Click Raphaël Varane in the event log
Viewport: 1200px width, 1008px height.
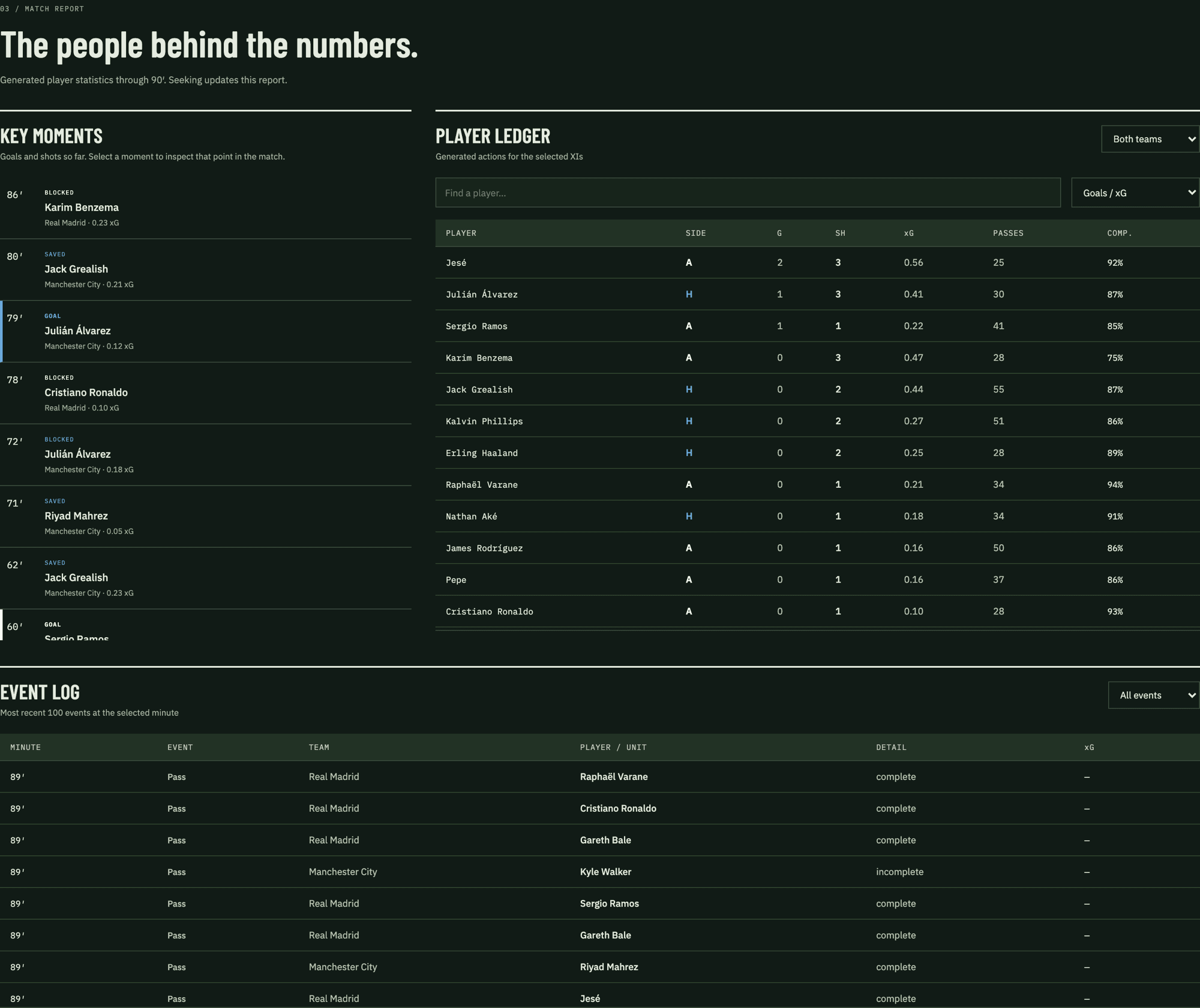pyautogui.click(x=614, y=777)
